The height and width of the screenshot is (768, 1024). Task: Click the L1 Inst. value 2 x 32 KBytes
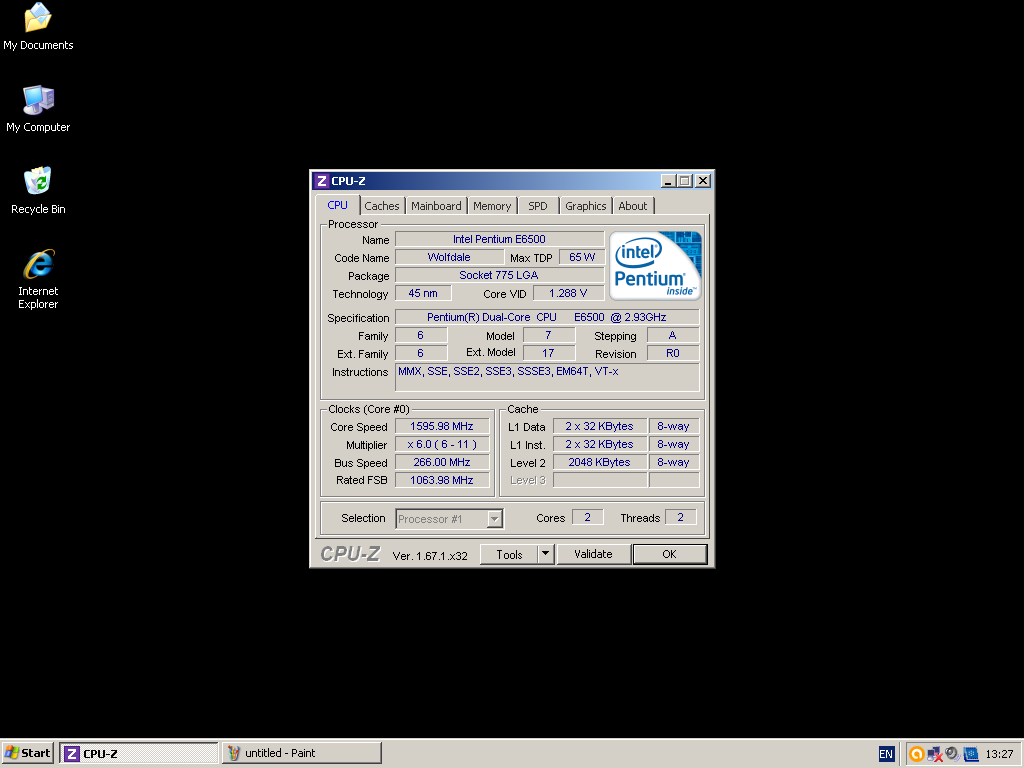click(x=600, y=444)
